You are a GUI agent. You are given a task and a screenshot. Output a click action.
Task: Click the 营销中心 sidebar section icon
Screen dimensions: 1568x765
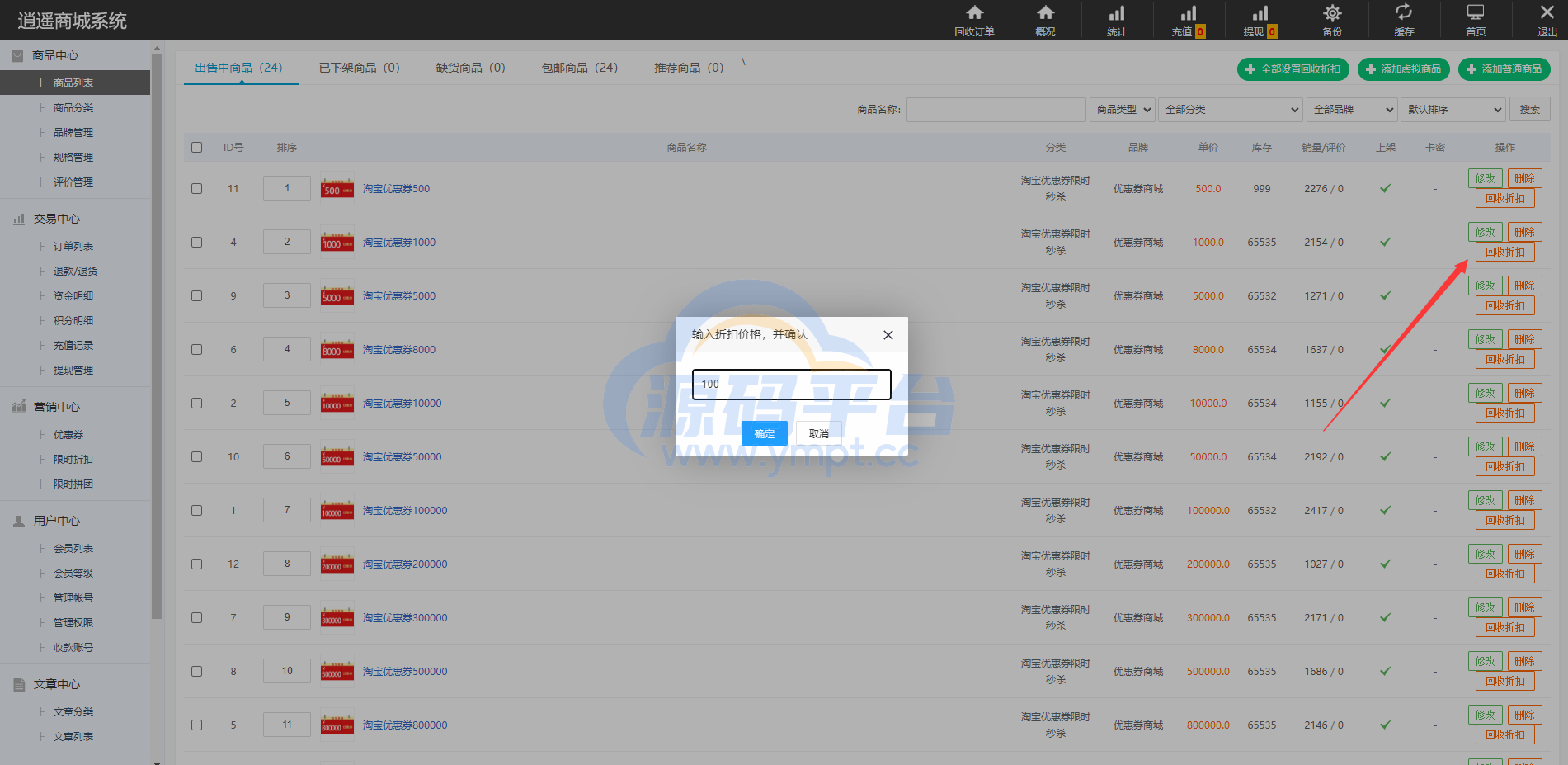(x=19, y=407)
